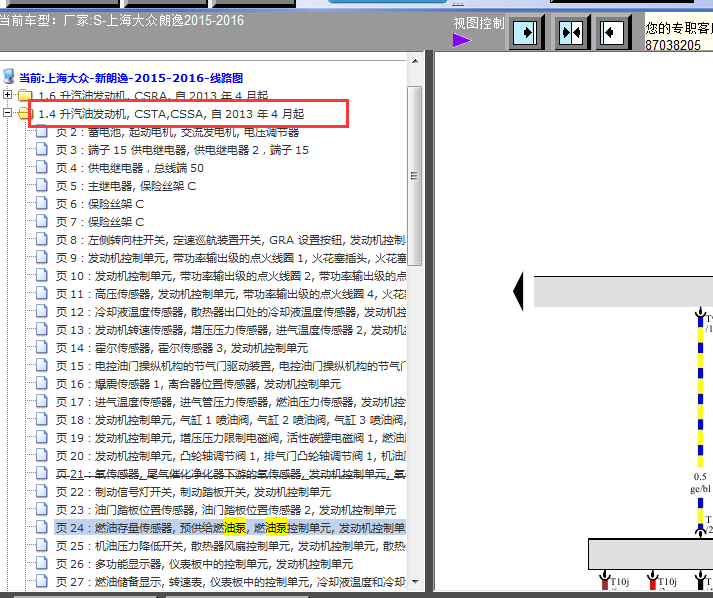Open 页 15 : 电控油门操纵机构
The image size is (713, 598).
[x=231, y=366]
